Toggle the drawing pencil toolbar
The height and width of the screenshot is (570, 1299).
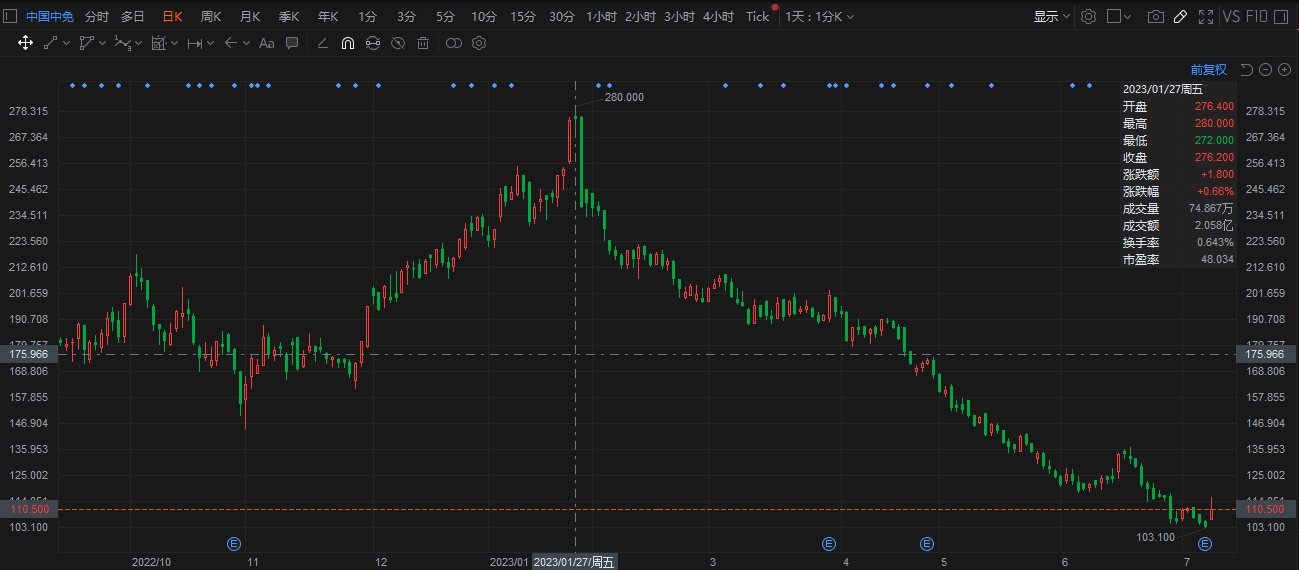tap(1180, 17)
